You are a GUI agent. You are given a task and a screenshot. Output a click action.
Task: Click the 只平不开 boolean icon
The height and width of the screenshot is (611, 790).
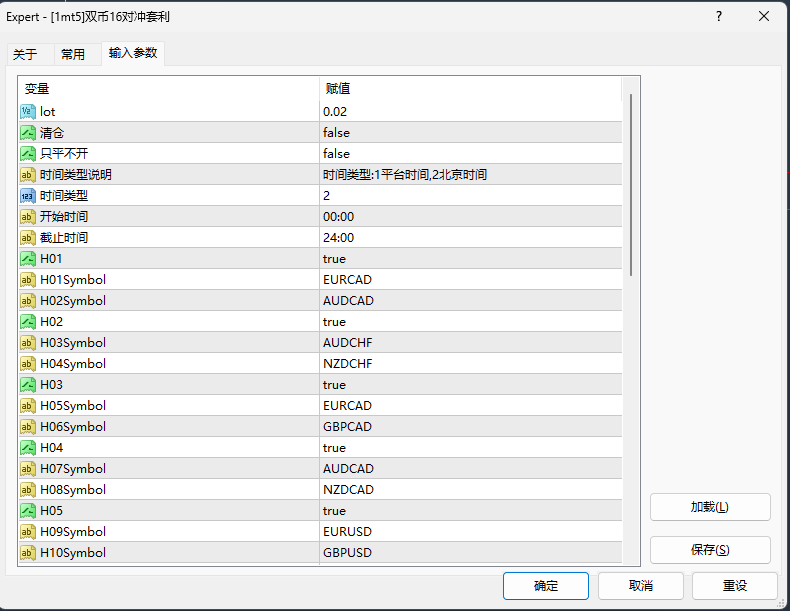click(28, 153)
